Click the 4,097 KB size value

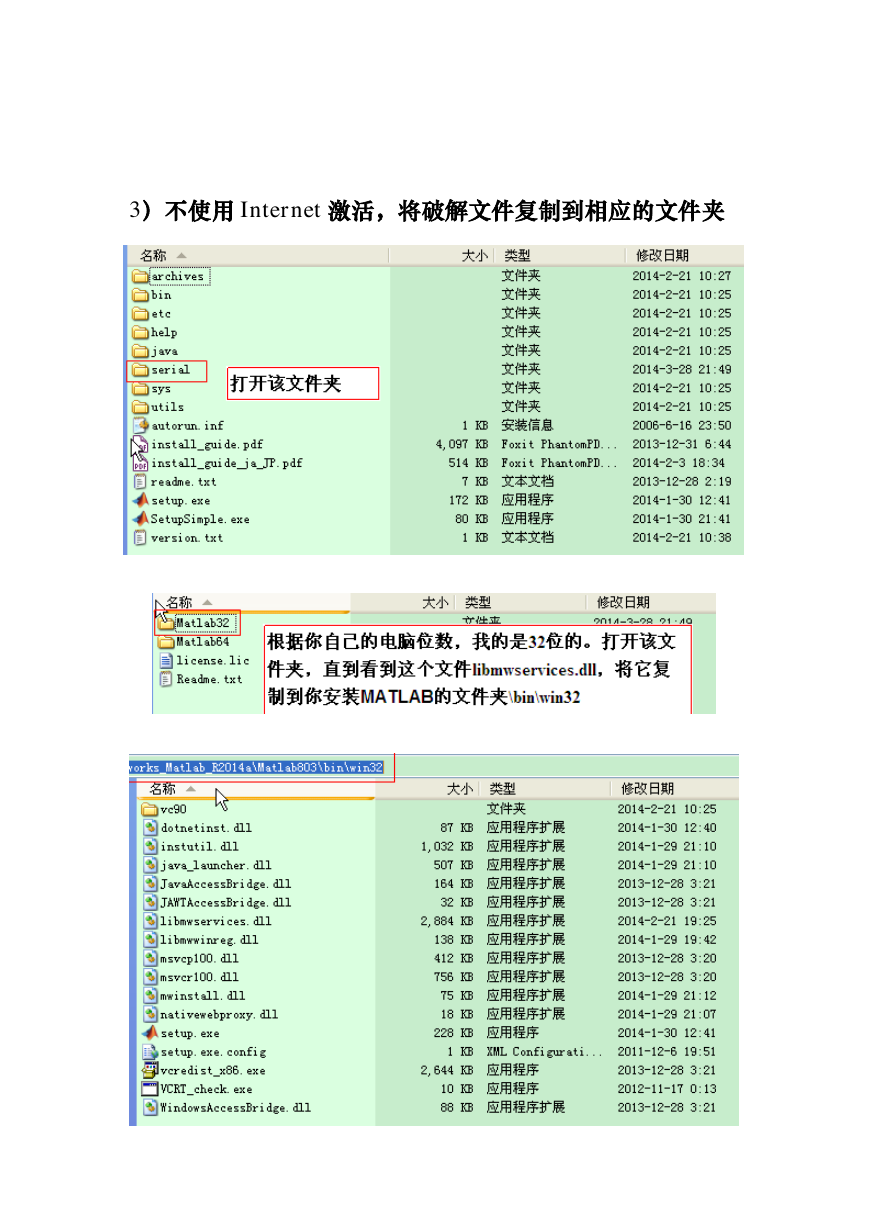pyautogui.click(x=462, y=444)
